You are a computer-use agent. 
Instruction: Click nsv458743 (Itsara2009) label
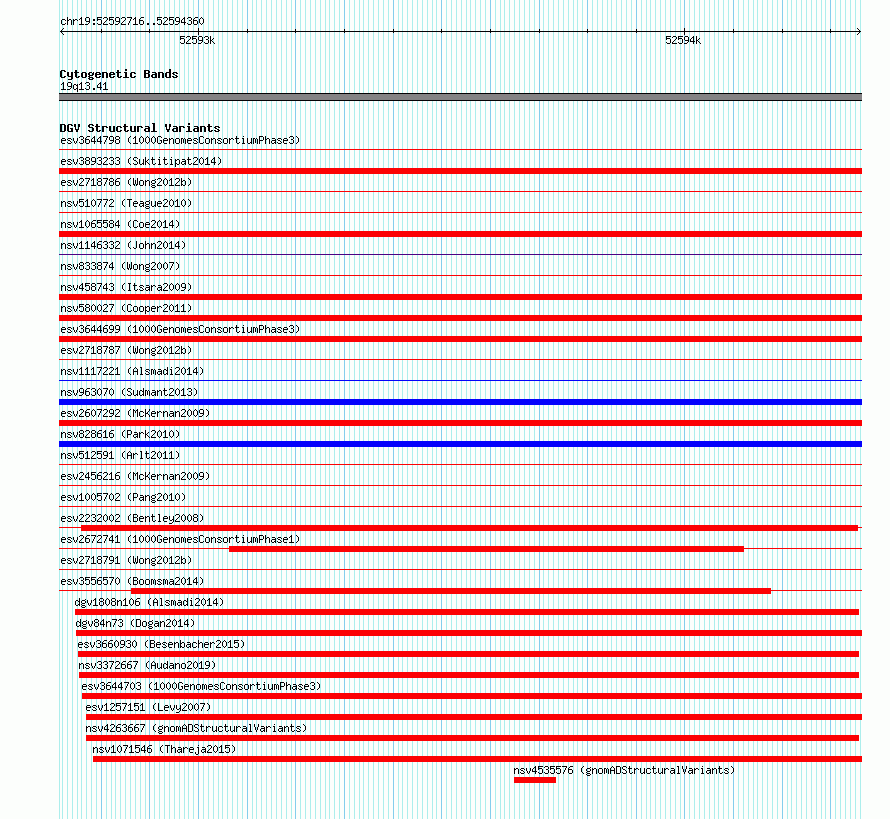click(126, 287)
